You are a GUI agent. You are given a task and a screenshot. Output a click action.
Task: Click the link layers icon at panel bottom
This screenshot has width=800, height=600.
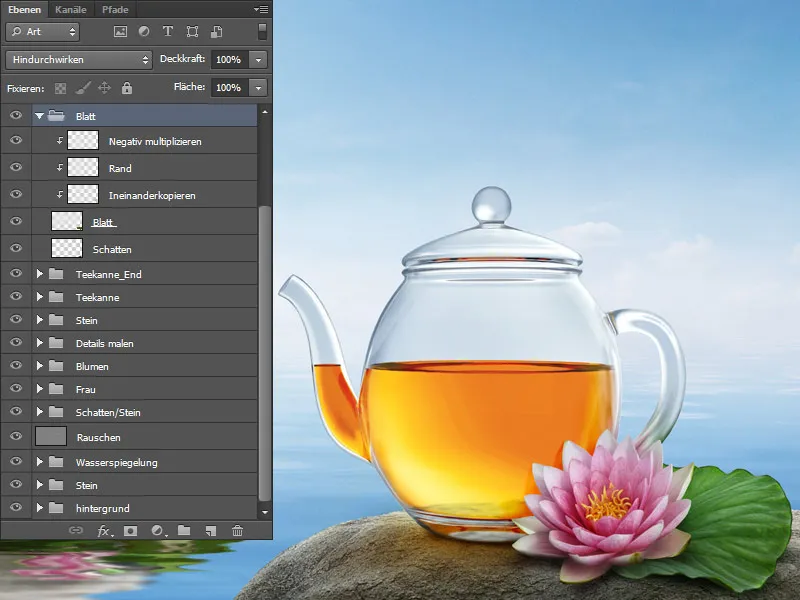pyautogui.click(x=76, y=531)
